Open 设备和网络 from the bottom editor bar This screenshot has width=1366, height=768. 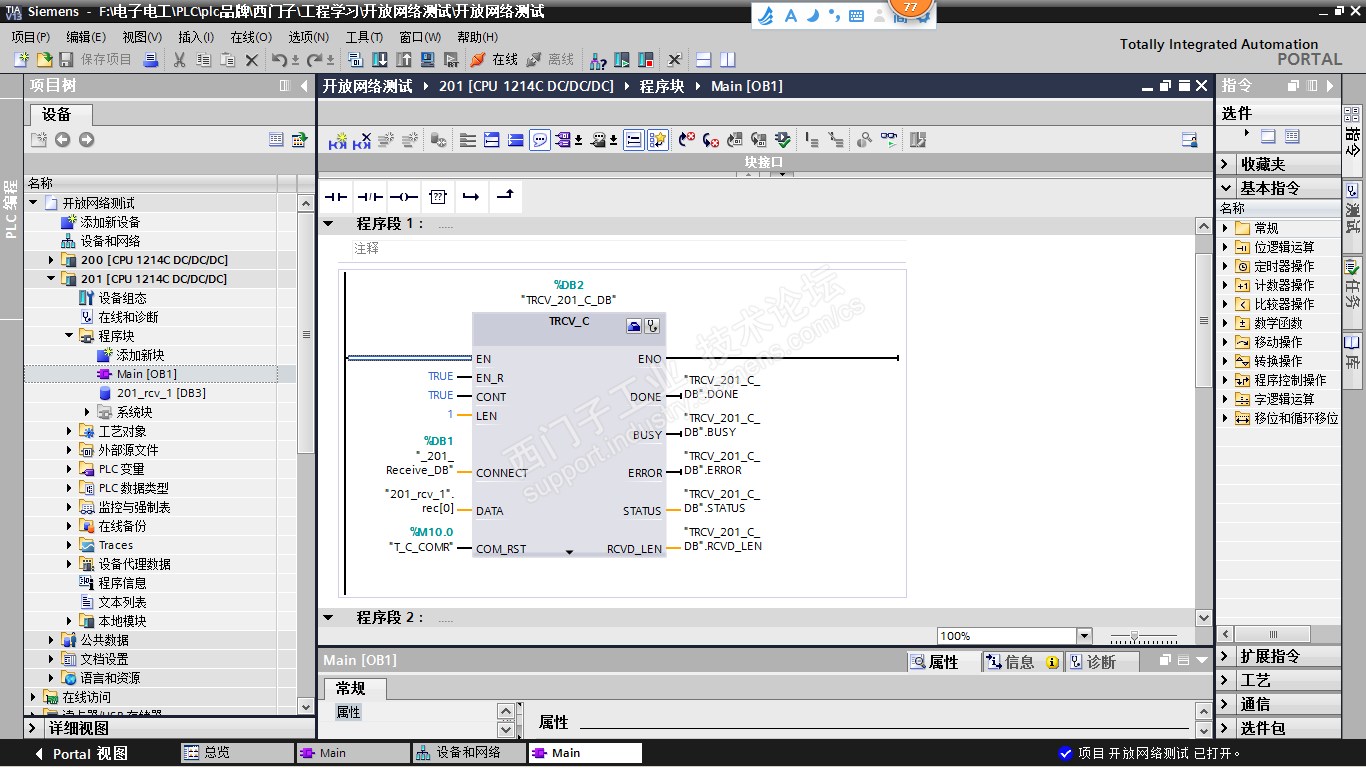coord(467,753)
